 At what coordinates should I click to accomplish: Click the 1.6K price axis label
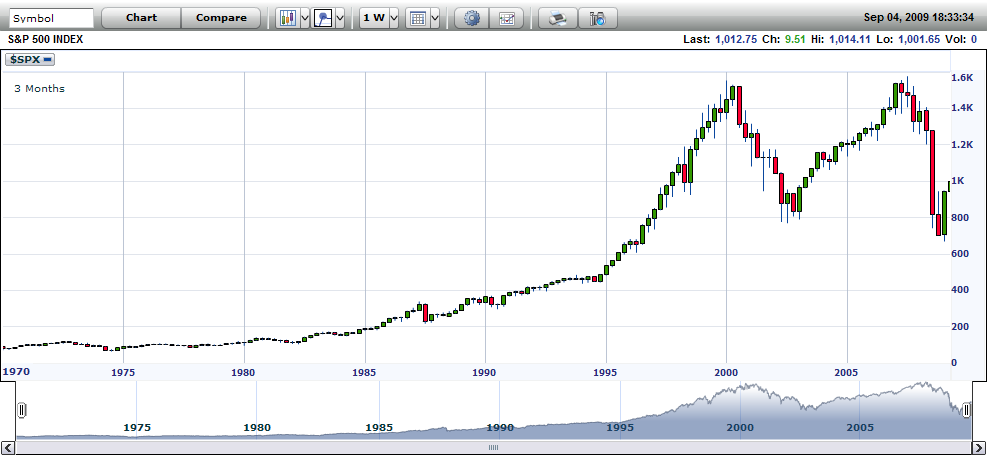[x=963, y=77]
